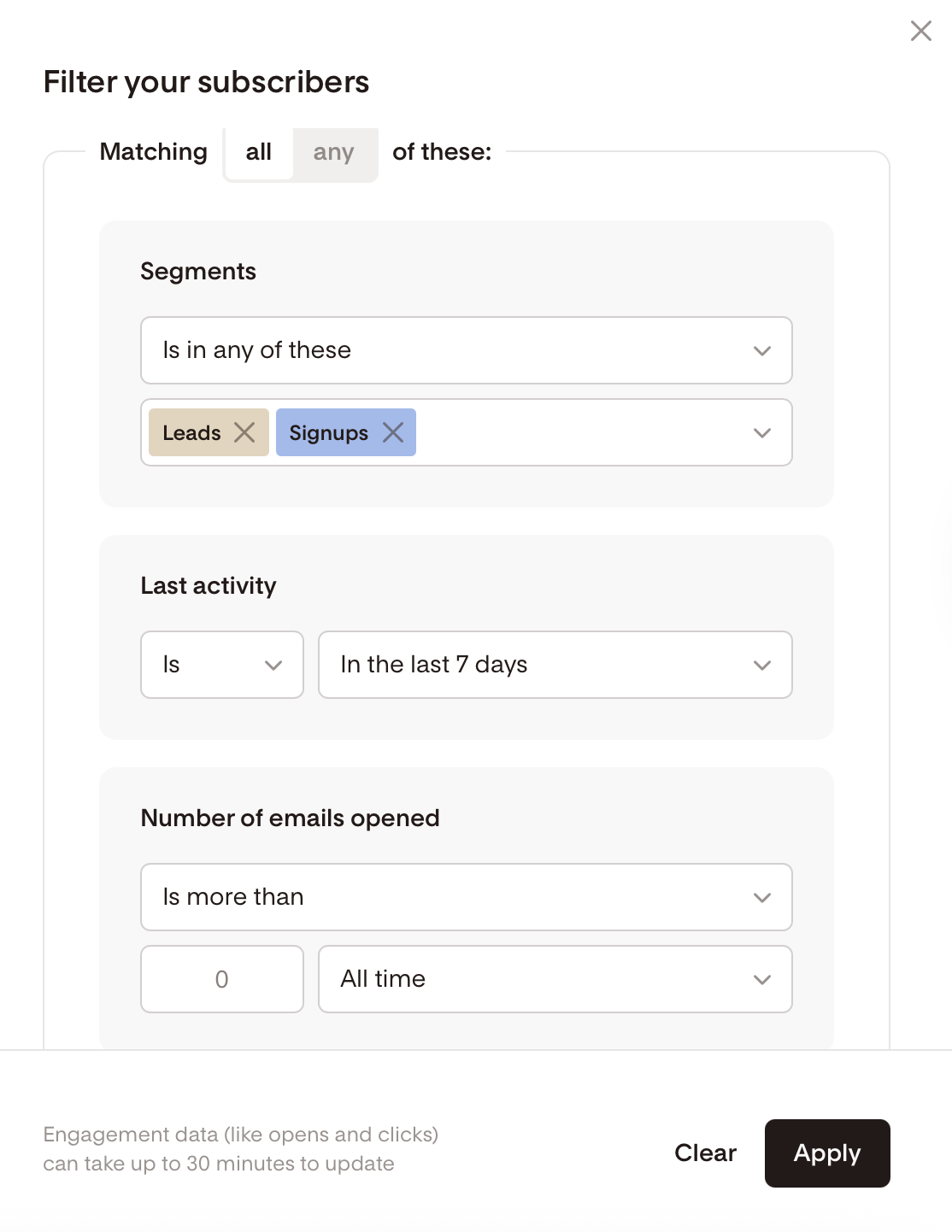Remove the Signups segment tag
952x1232 pixels.
393,432
